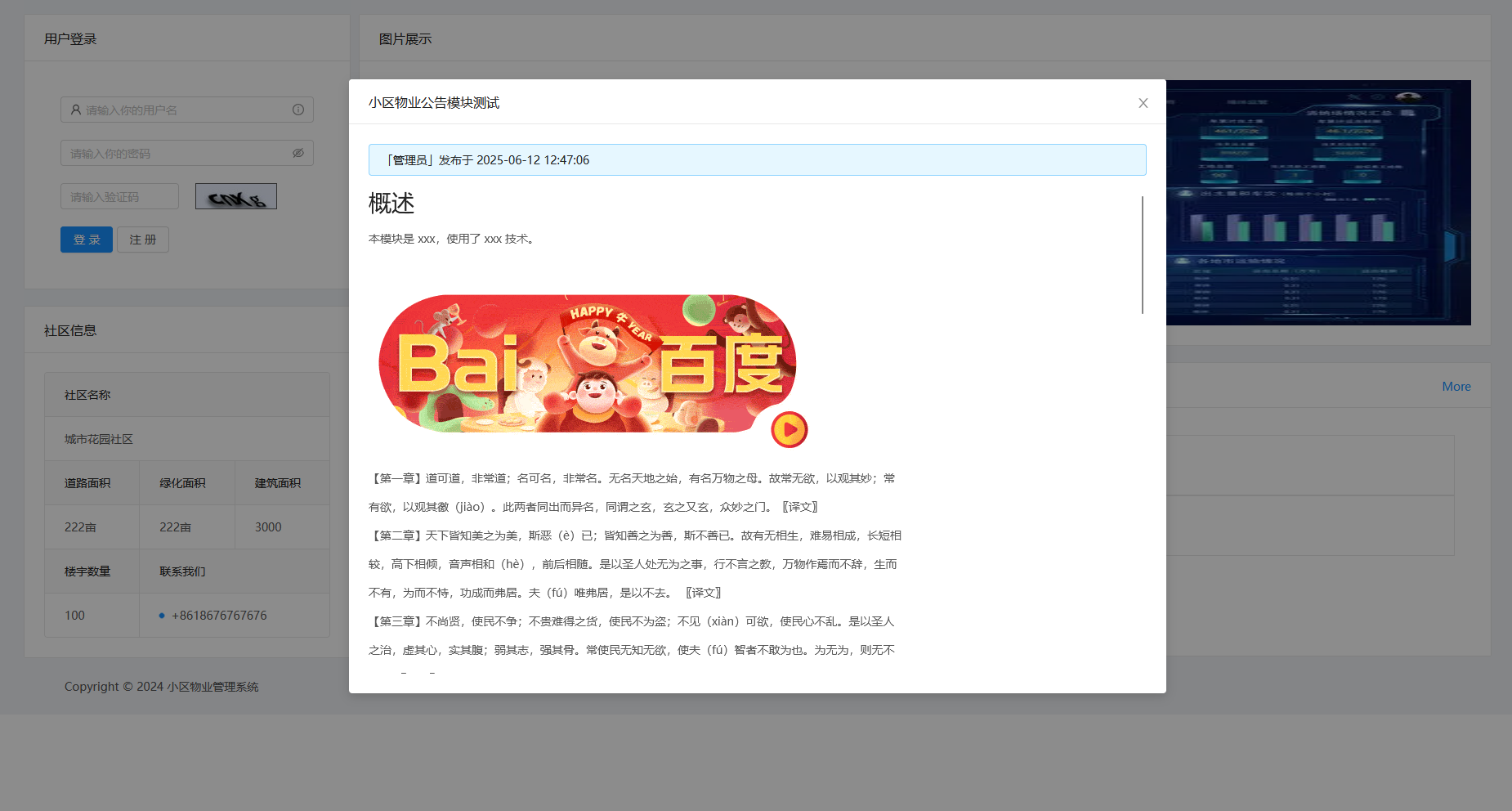Click the user icon in username field
Image resolution: width=1512 pixels, height=811 pixels.
[x=76, y=110]
